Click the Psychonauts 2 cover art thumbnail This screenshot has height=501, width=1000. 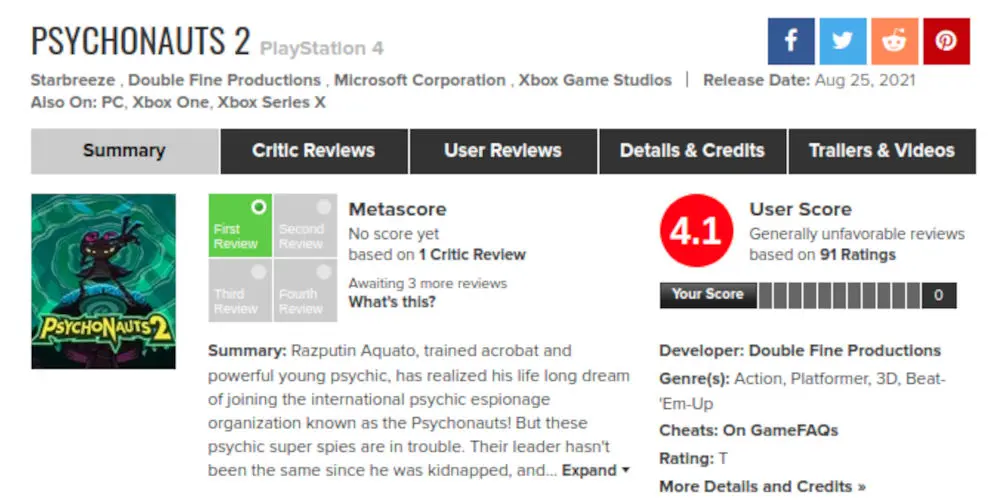coord(103,281)
